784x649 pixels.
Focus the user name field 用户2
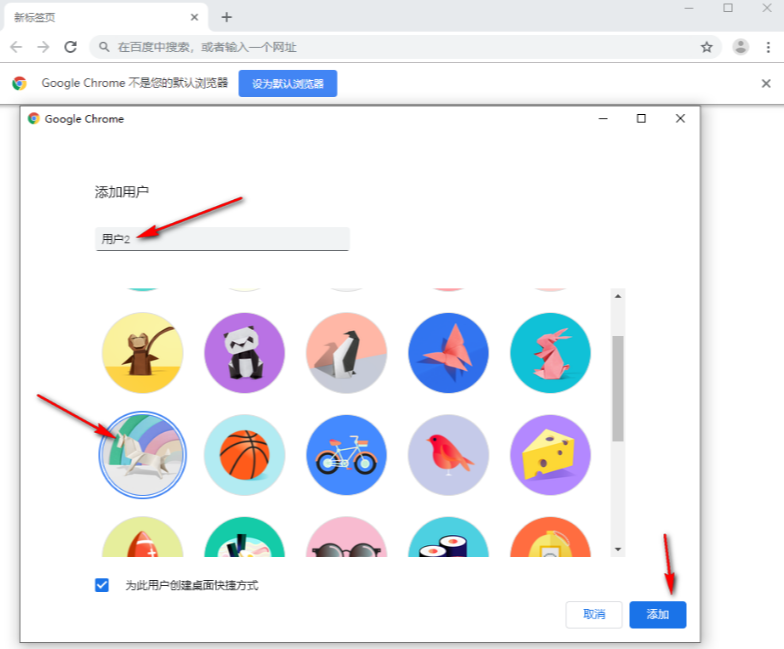[222, 239]
